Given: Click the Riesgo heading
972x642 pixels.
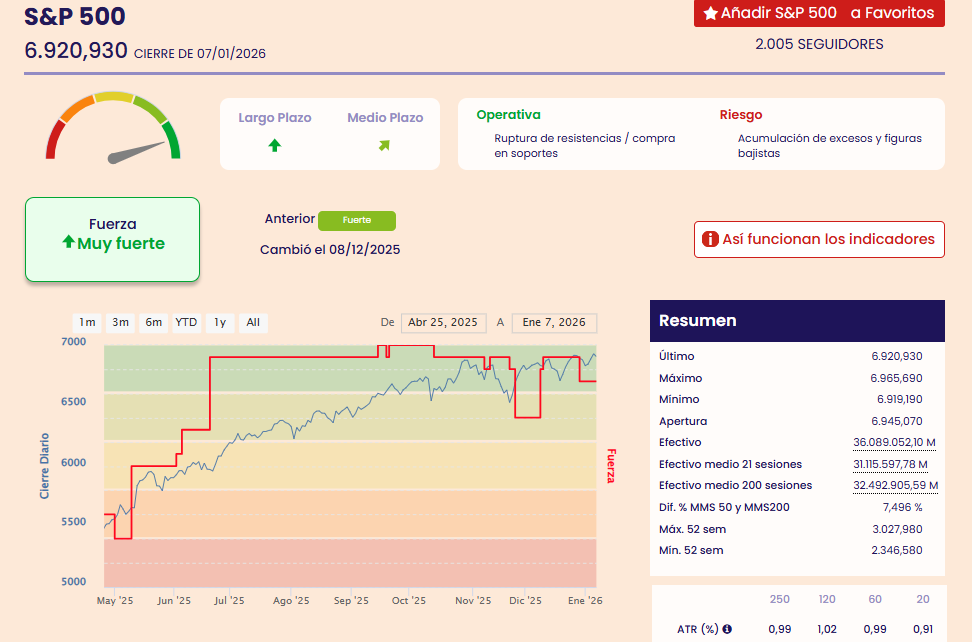Looking at the screenshot, I should (x=741, y=115).
